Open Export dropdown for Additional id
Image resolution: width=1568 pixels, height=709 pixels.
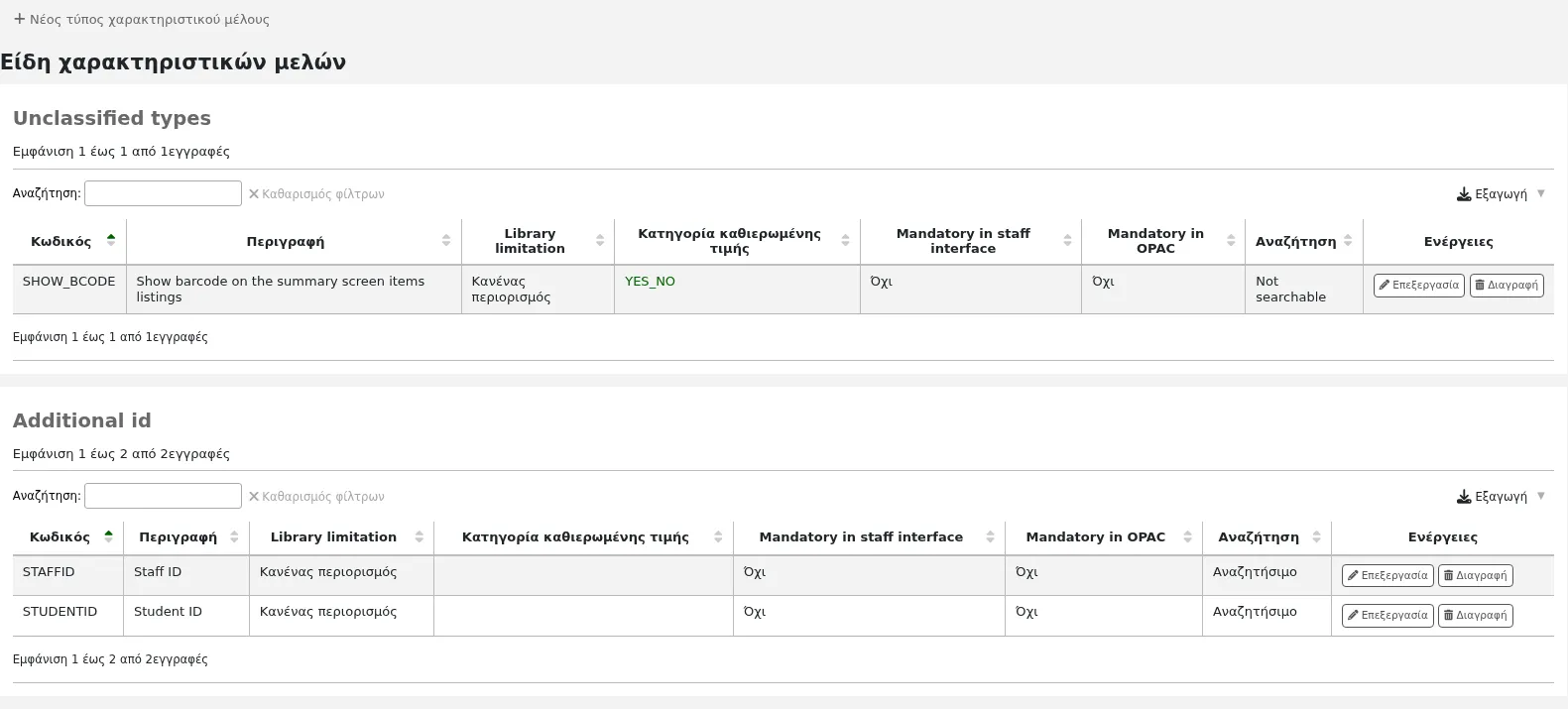click(1501, 497)
